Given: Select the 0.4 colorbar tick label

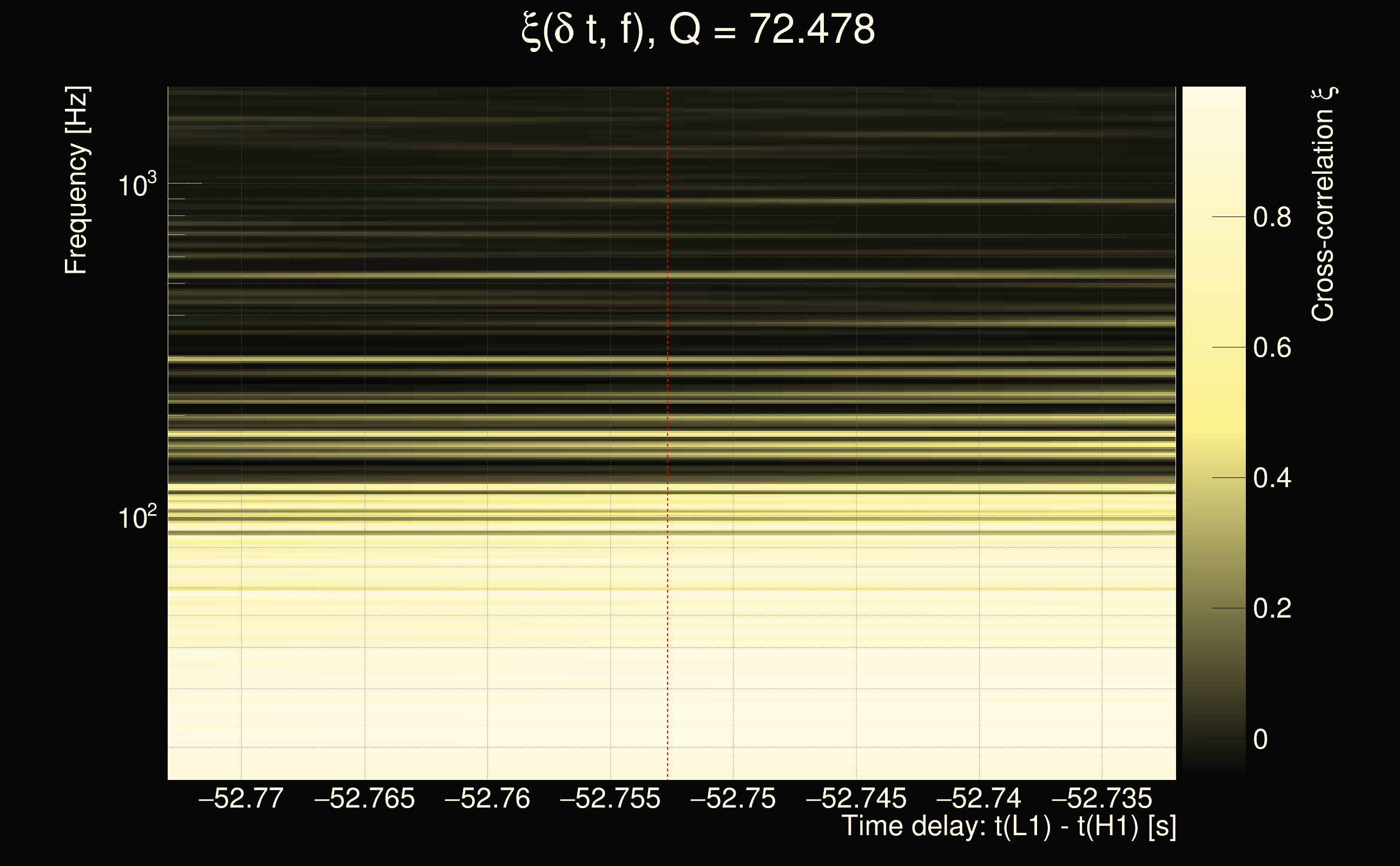Looking at the screenshot, I should 1272,478.
